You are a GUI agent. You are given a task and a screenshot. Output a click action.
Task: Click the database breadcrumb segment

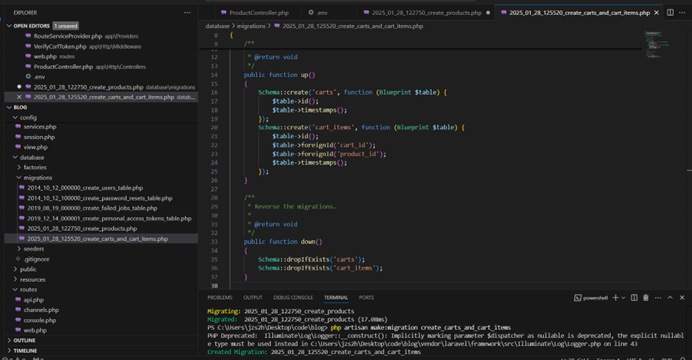(x=217, y=26)
